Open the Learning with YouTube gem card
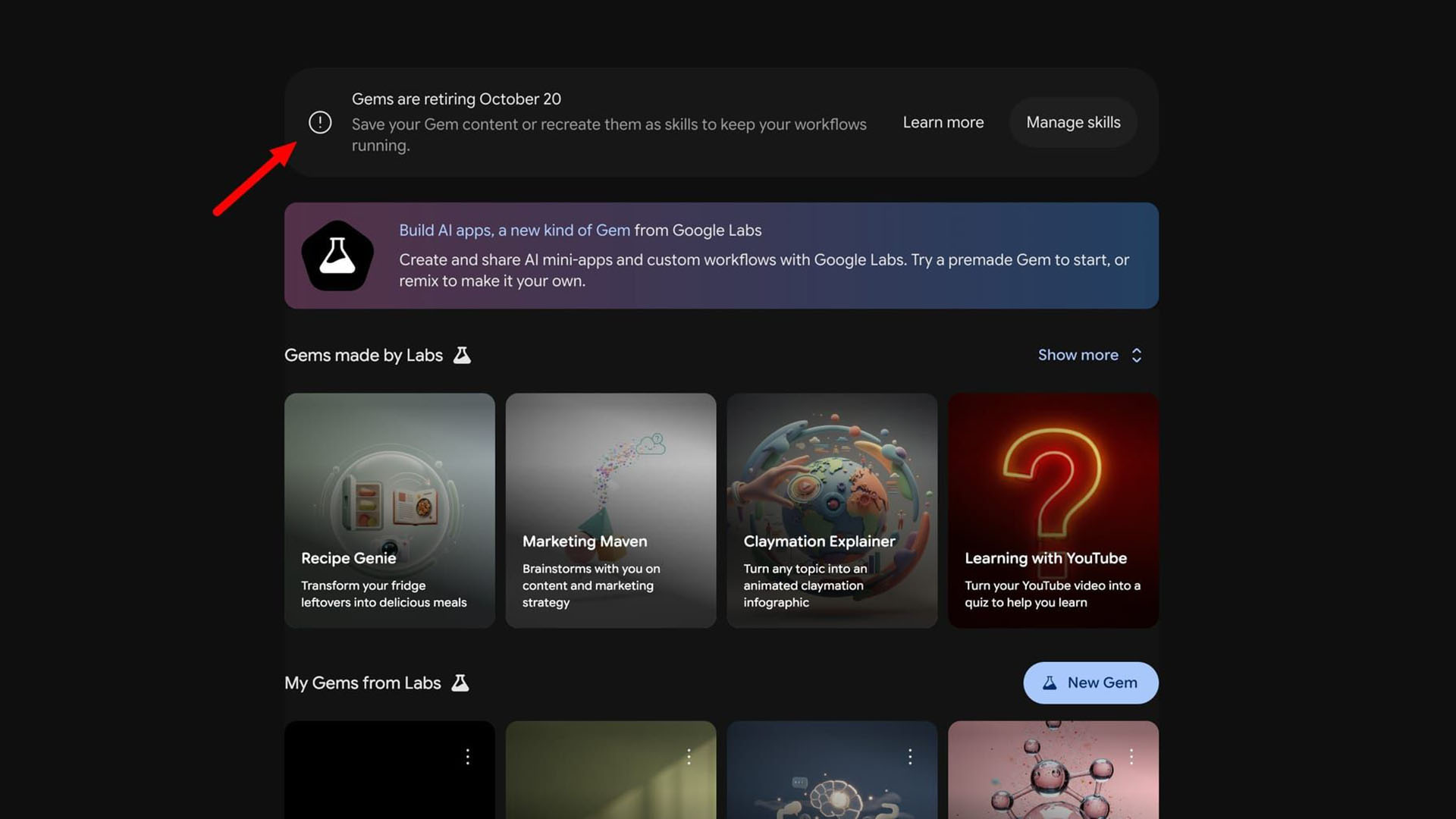The width and height of the screenshot is (1456, 819). coord(1053,510)
